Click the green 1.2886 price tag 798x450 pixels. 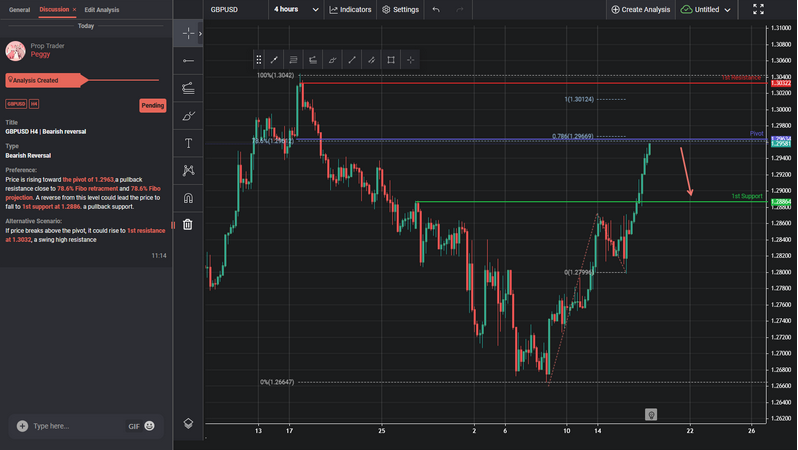[781, 202]
